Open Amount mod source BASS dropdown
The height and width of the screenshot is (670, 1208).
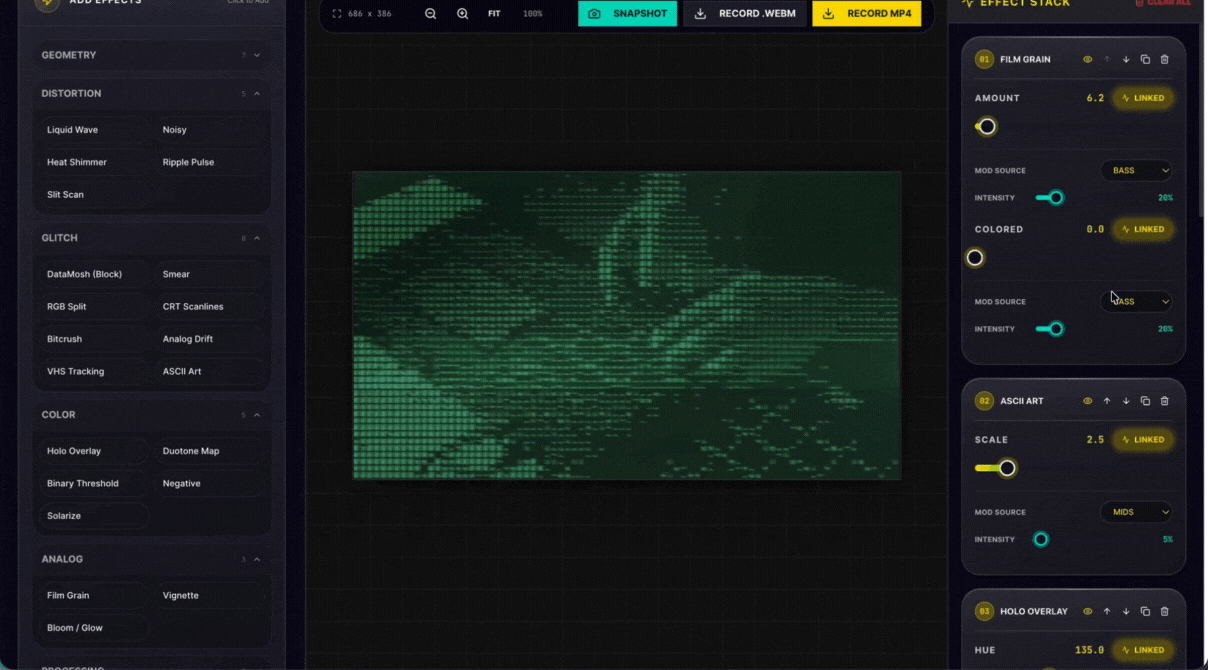[x=1136, y=170]
